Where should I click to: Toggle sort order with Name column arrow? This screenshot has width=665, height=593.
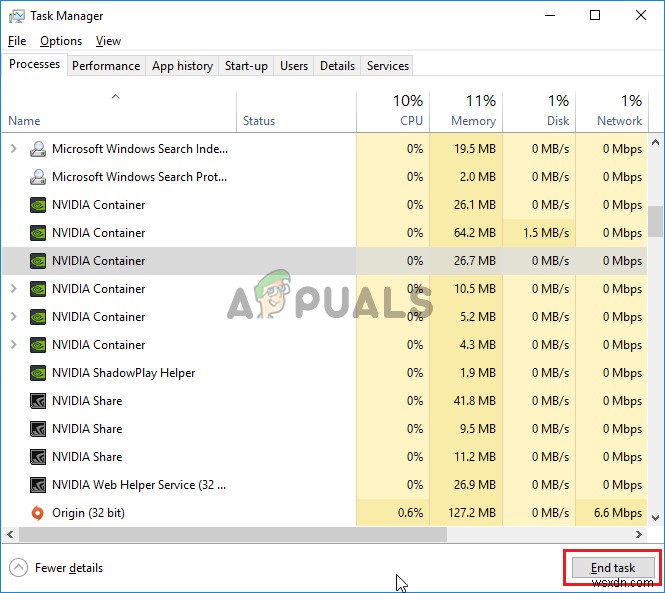(x=115, y=97)
